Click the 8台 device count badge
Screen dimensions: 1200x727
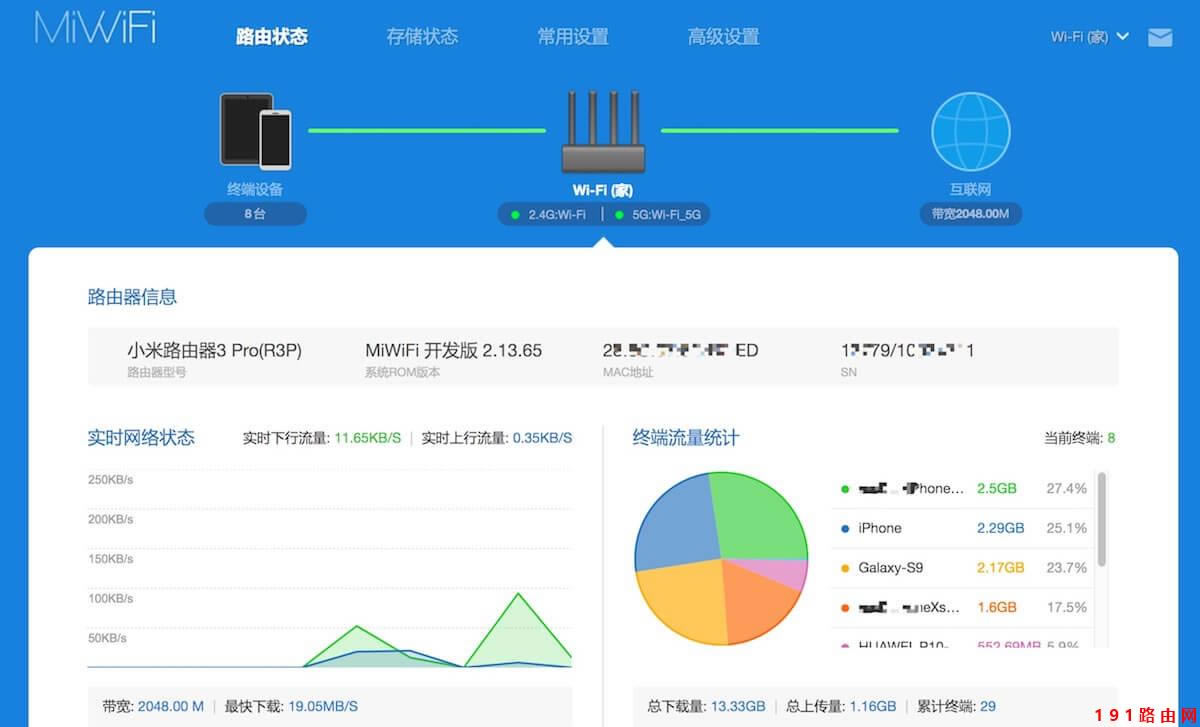(255, 214)
